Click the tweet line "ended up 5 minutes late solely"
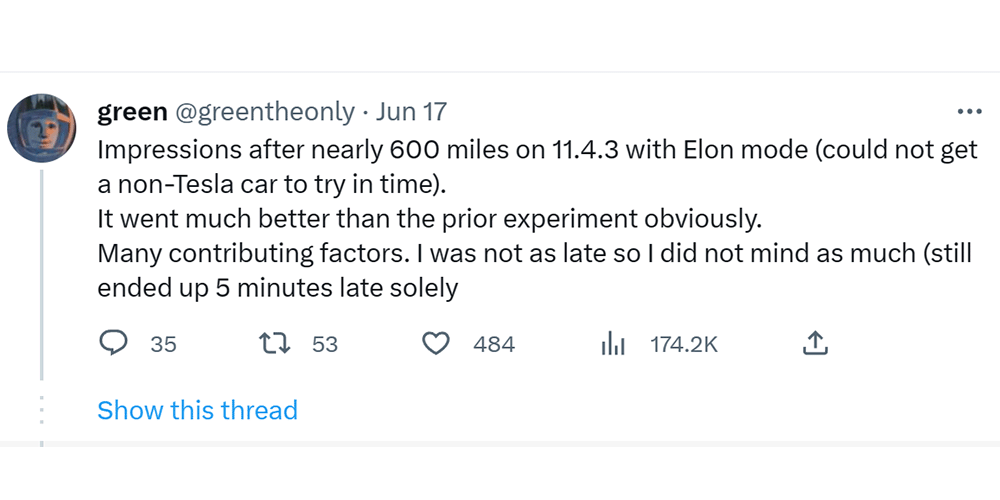1000x500 pixels. [277, 288]
